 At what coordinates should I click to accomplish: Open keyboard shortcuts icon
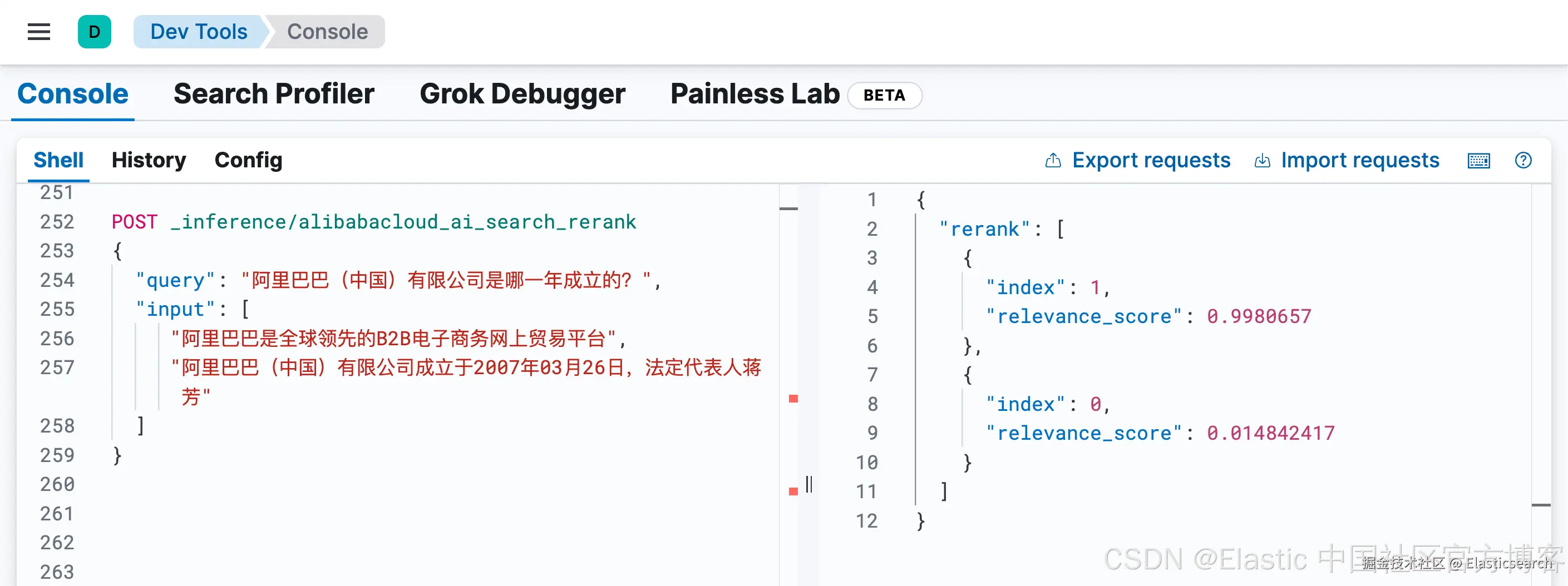pyautogui.click(x=1478, y=161)
